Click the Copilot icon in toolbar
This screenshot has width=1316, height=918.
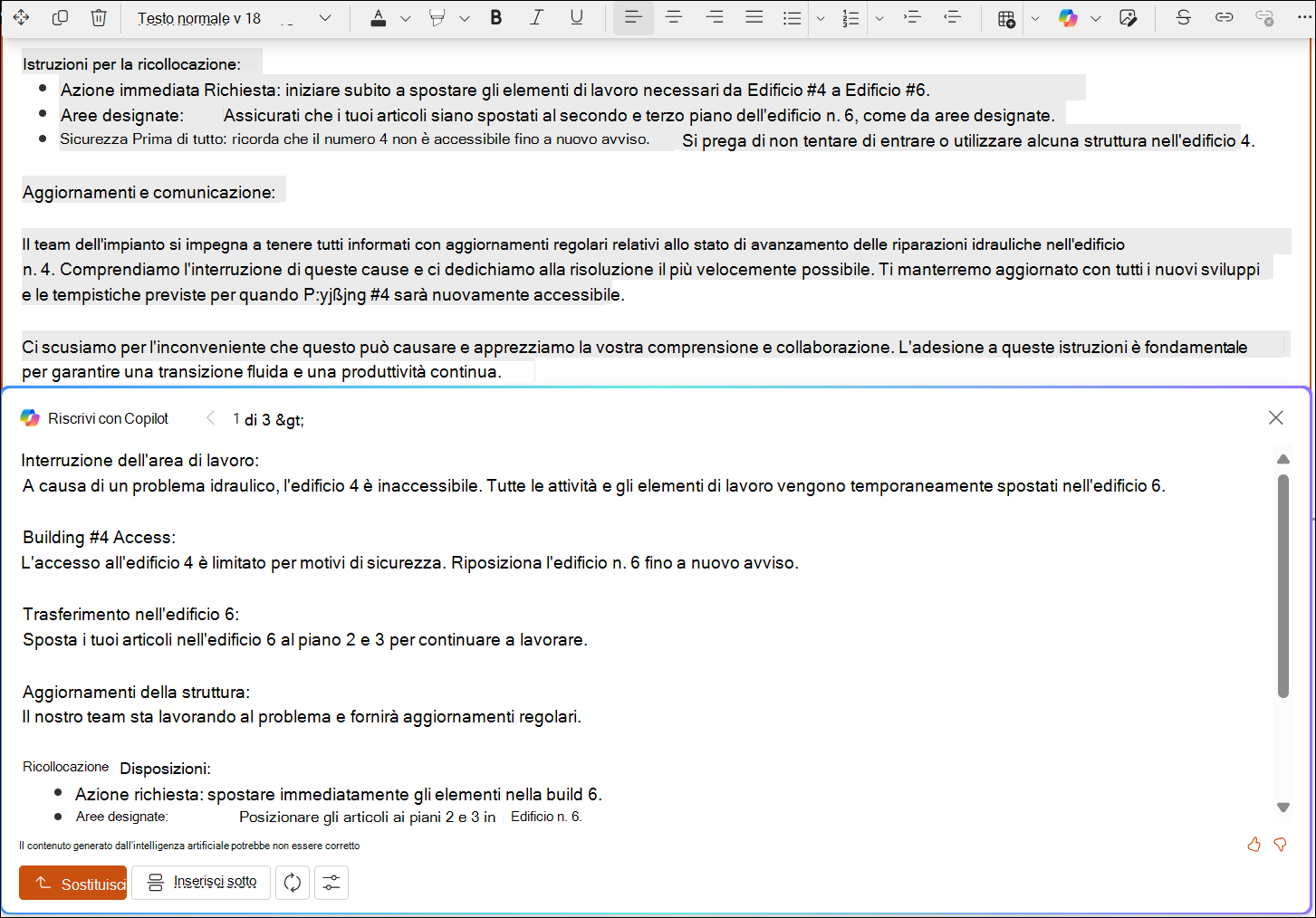coord(1069,18)
